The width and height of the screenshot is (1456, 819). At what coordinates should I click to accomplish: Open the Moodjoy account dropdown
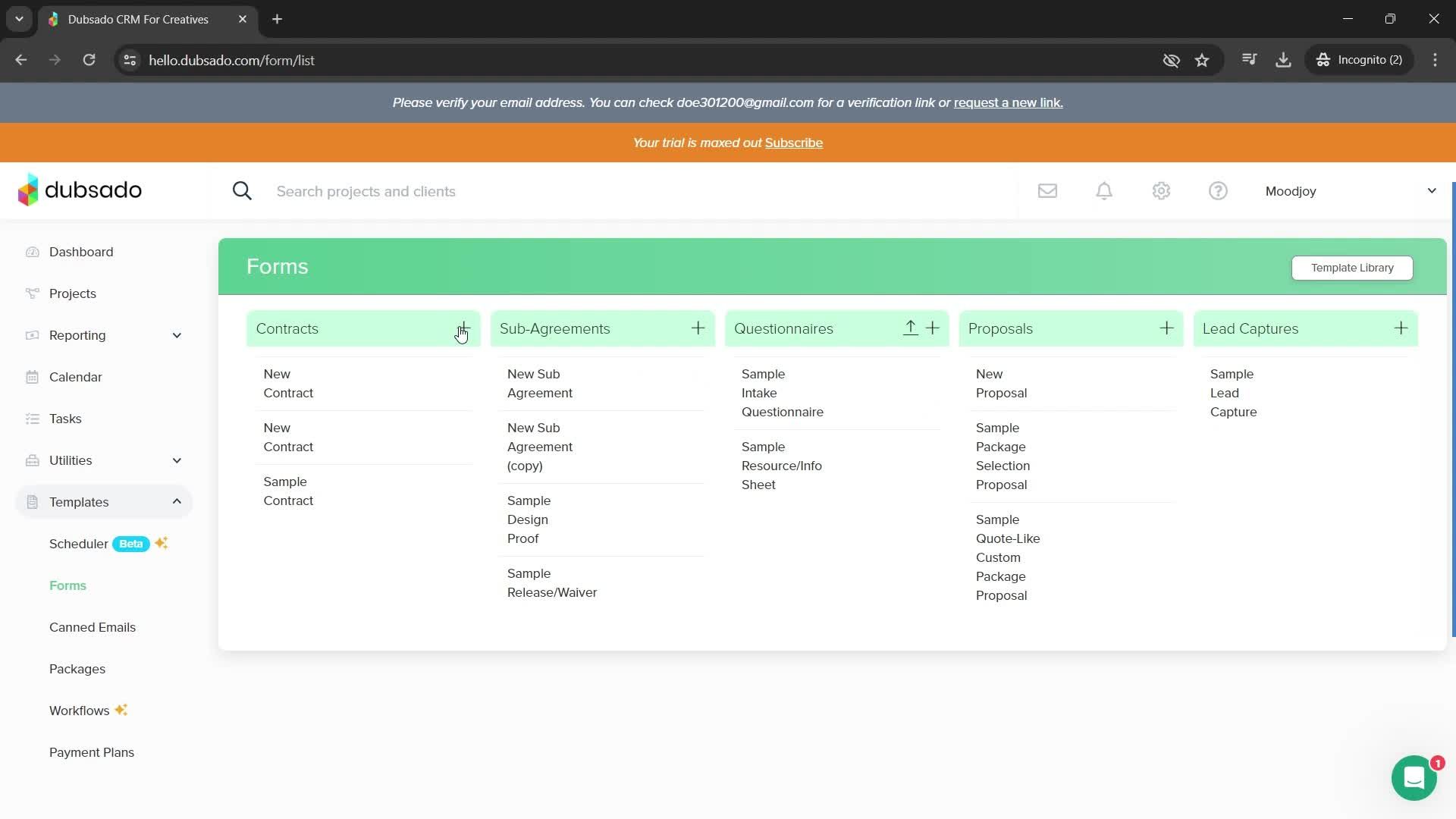(x=1351, y=191)
